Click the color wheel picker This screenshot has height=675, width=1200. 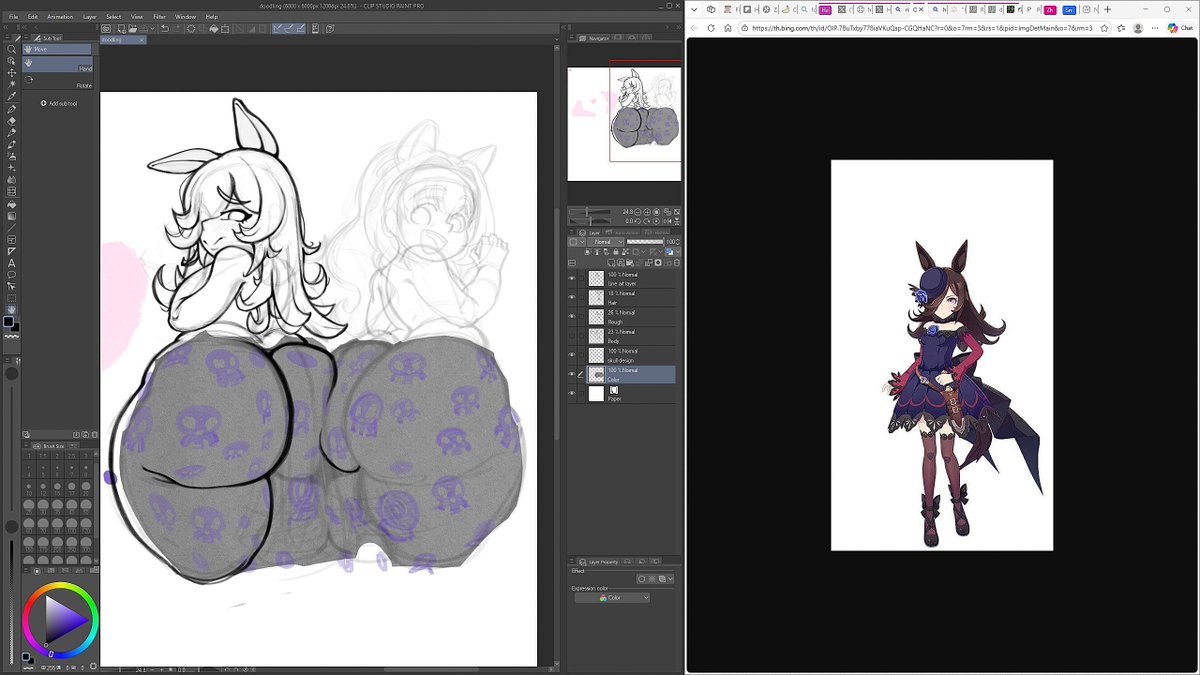[x=60, y=619]
